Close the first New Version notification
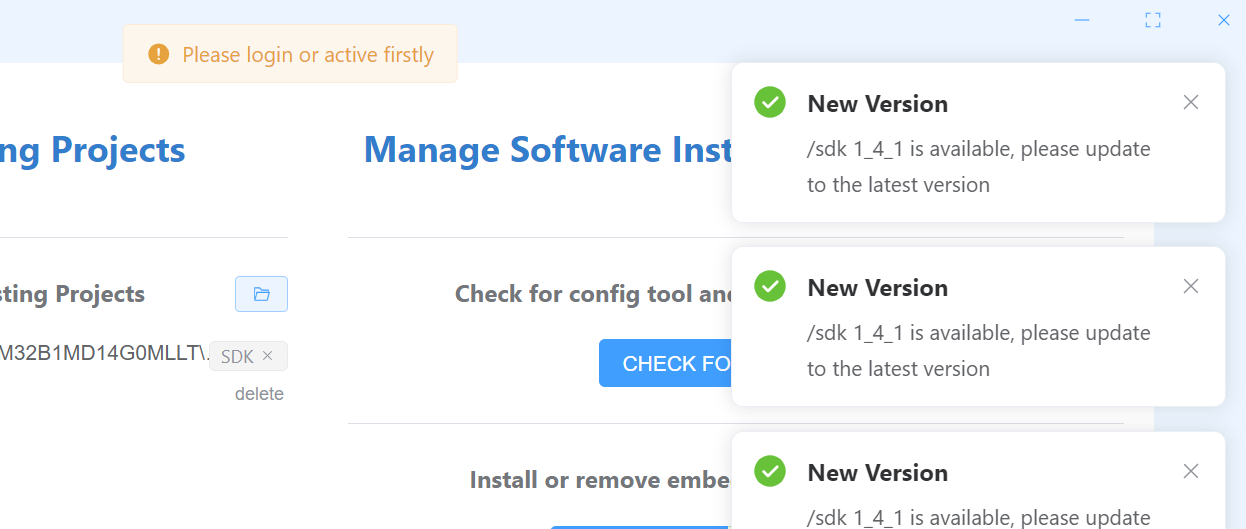The height and width of the screenshot is (529, 1246). point(1190,102)
